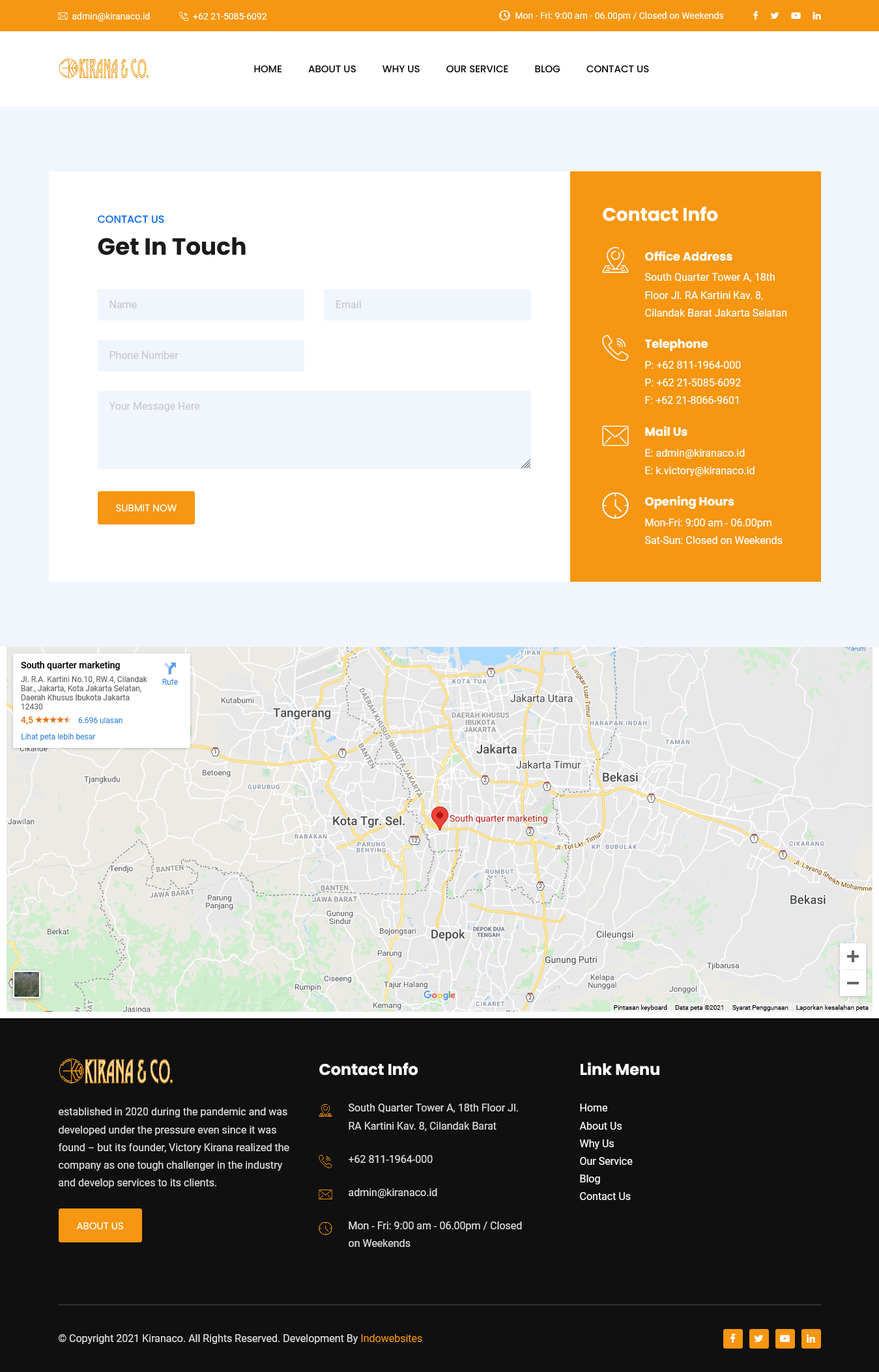The height and width of the screenshot is (1372, 879).
Task: Click the Opening Hours clock icon
Action: pos(615,506)
